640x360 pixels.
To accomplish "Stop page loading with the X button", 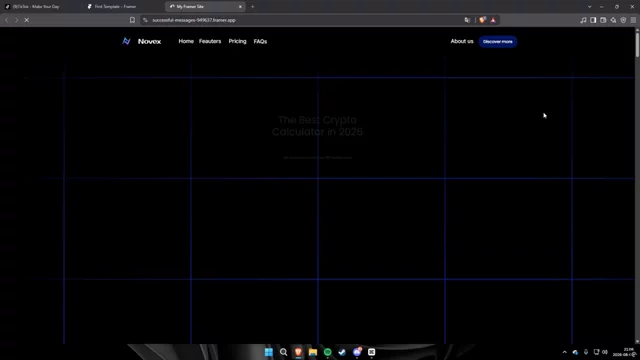I will coord(27,20).
